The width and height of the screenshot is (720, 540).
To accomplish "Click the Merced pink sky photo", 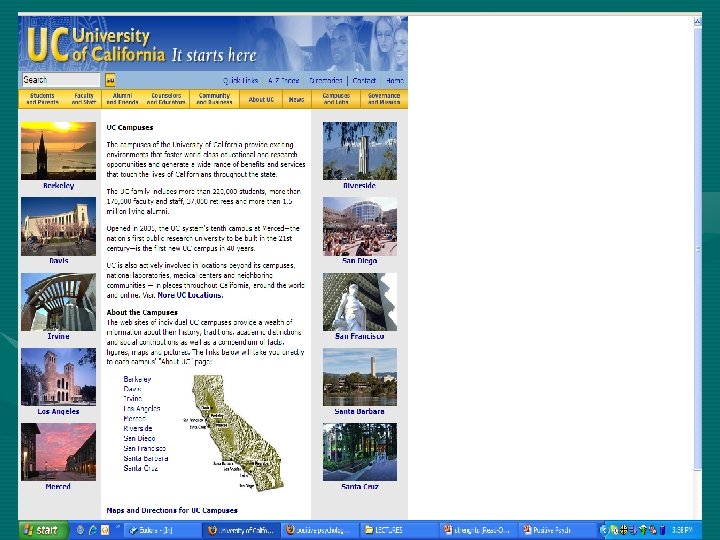I will click(x=58, y=452).
